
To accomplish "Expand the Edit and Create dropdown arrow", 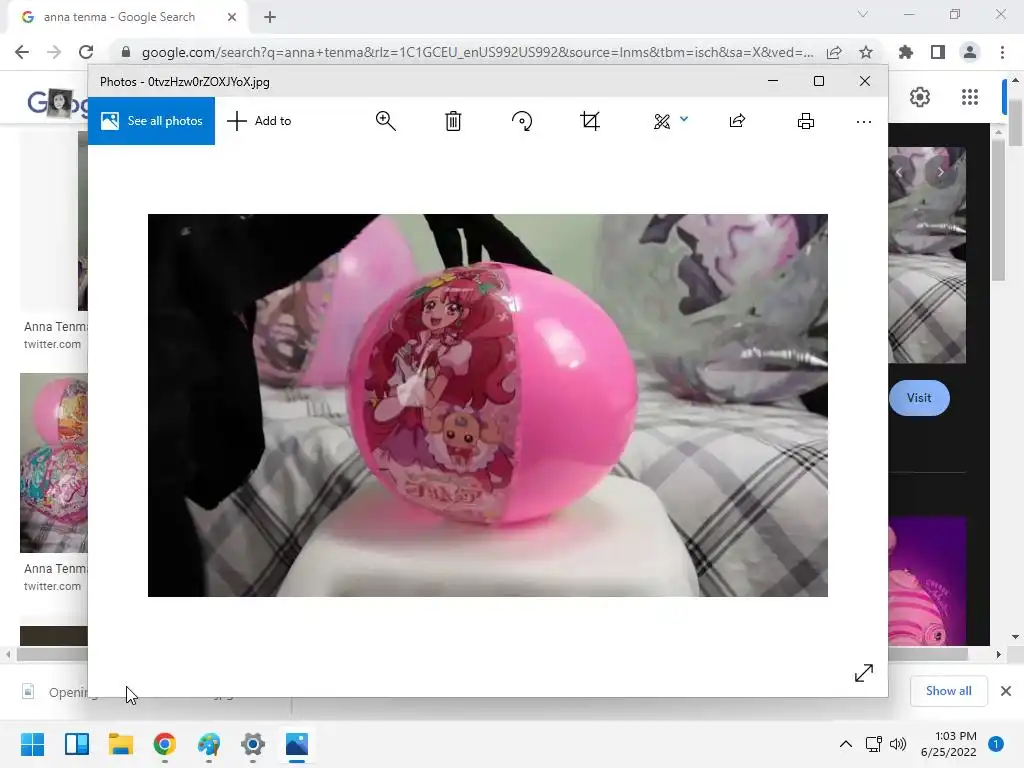I will 684,120.
